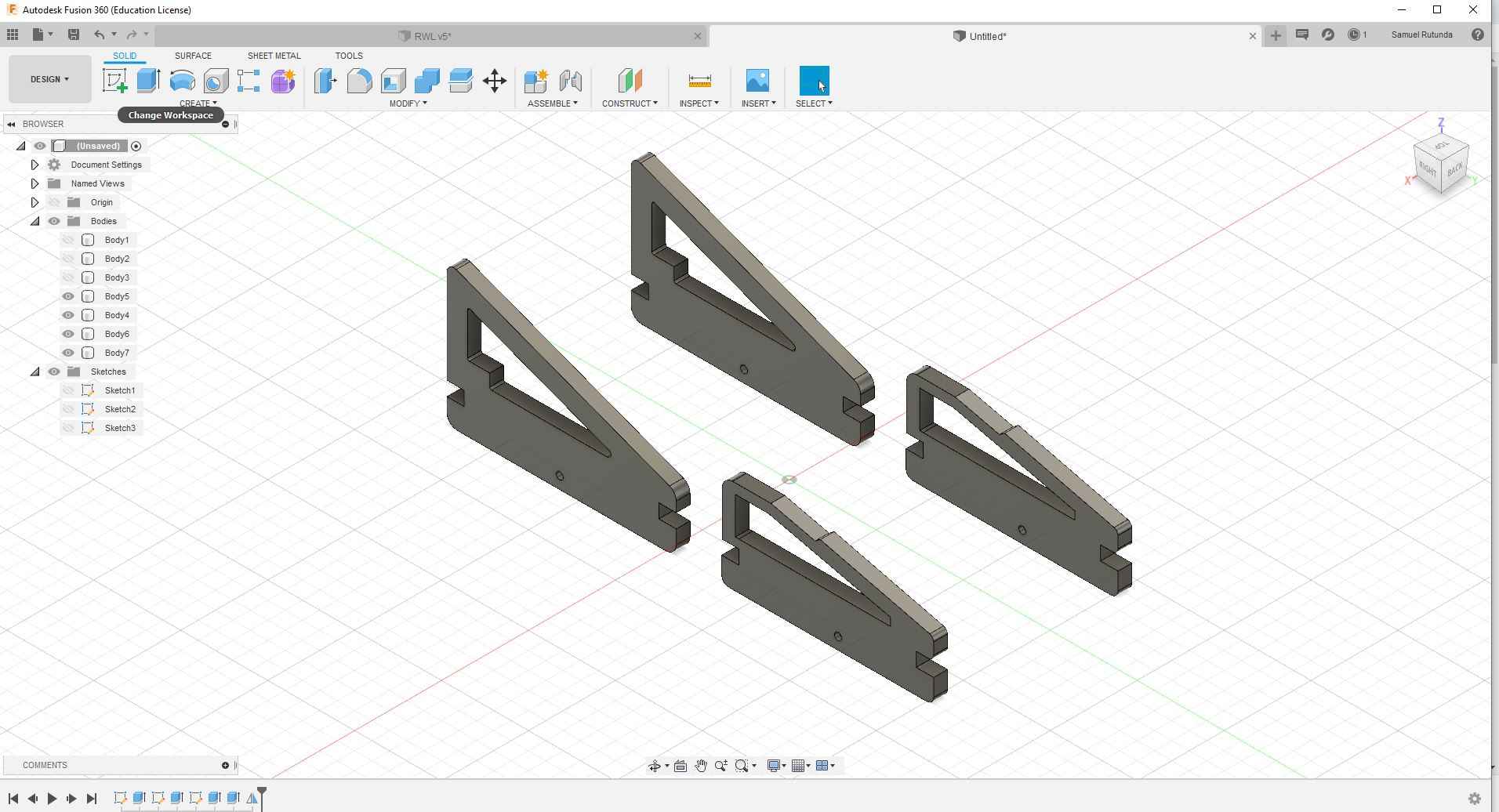Image resolution: width=1499 pixels, height=812 pixels.
Task: Open the Job Status clock icon
Action: (x=1354, y=34)
